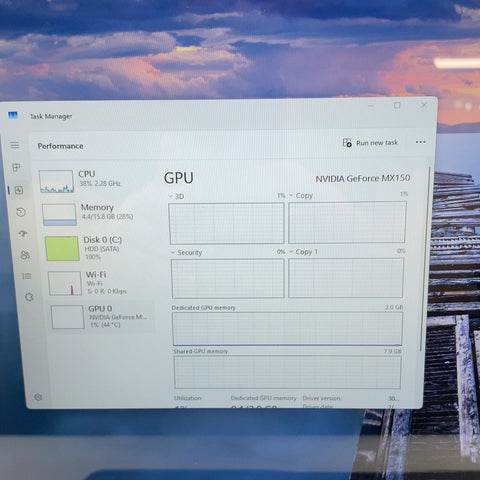Click the GPU 0 thumbnail graph
Image resolution: width=480 pixels, height=480 pixels.
coord(67,317)
